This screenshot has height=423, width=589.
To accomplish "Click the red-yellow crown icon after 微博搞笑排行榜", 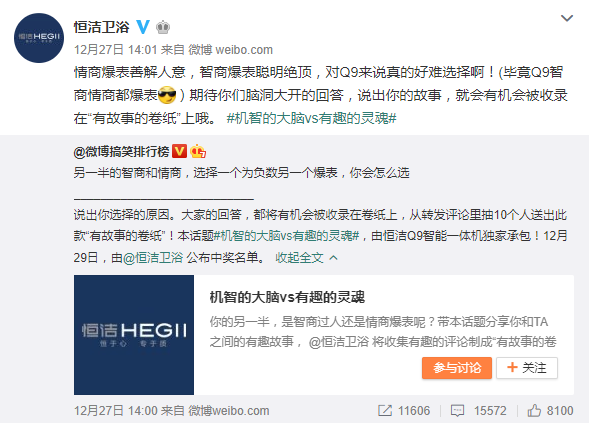I will click(x=198, y=151).
